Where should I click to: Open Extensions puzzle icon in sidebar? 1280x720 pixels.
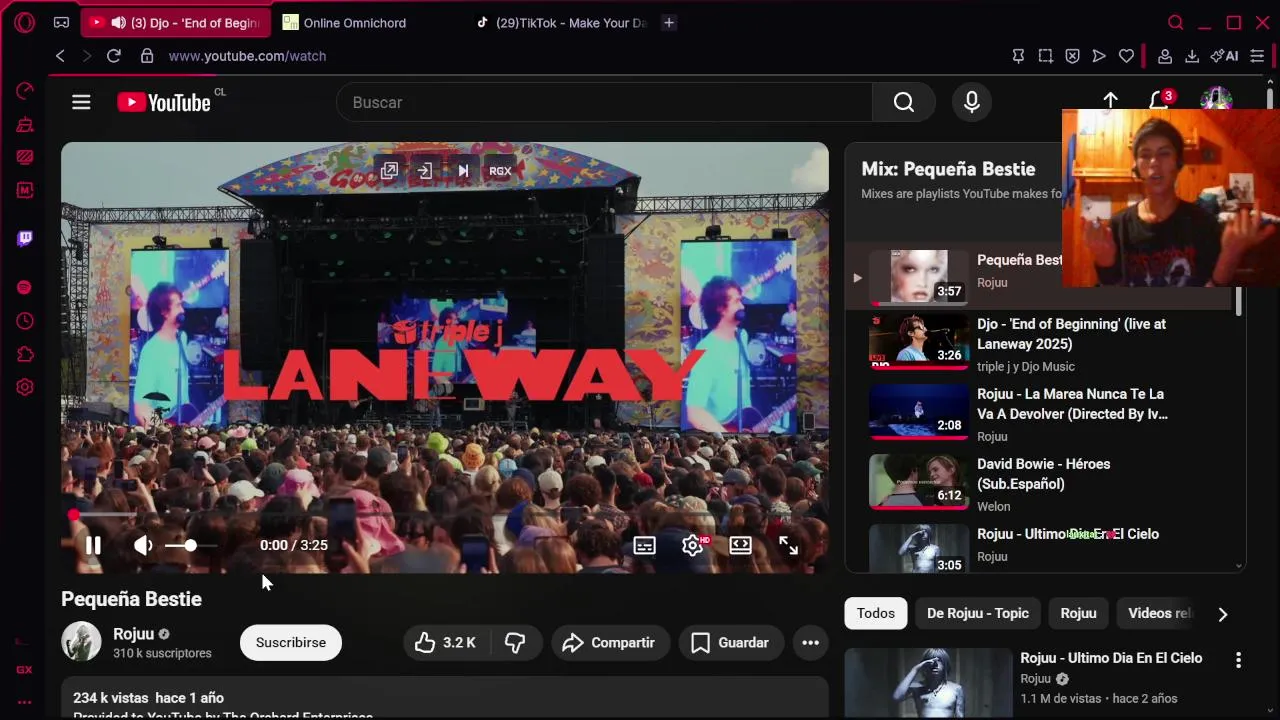point(25,354)
